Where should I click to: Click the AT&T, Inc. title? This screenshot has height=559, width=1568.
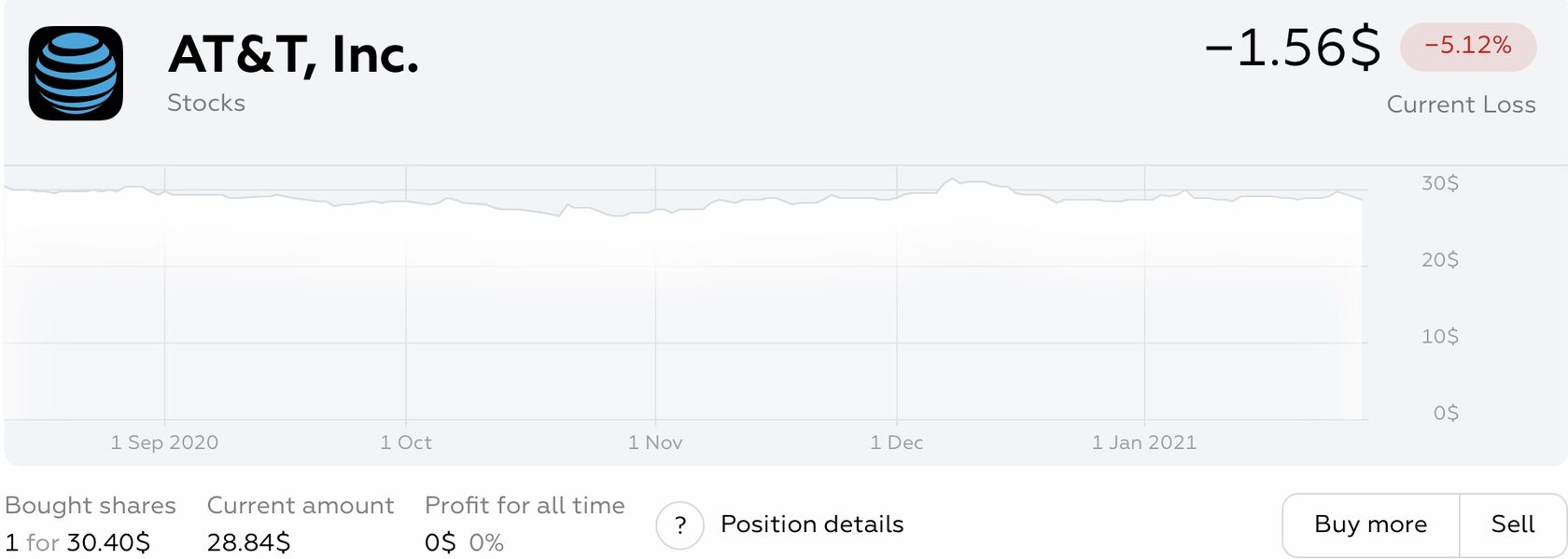click(x=293, y=54)
